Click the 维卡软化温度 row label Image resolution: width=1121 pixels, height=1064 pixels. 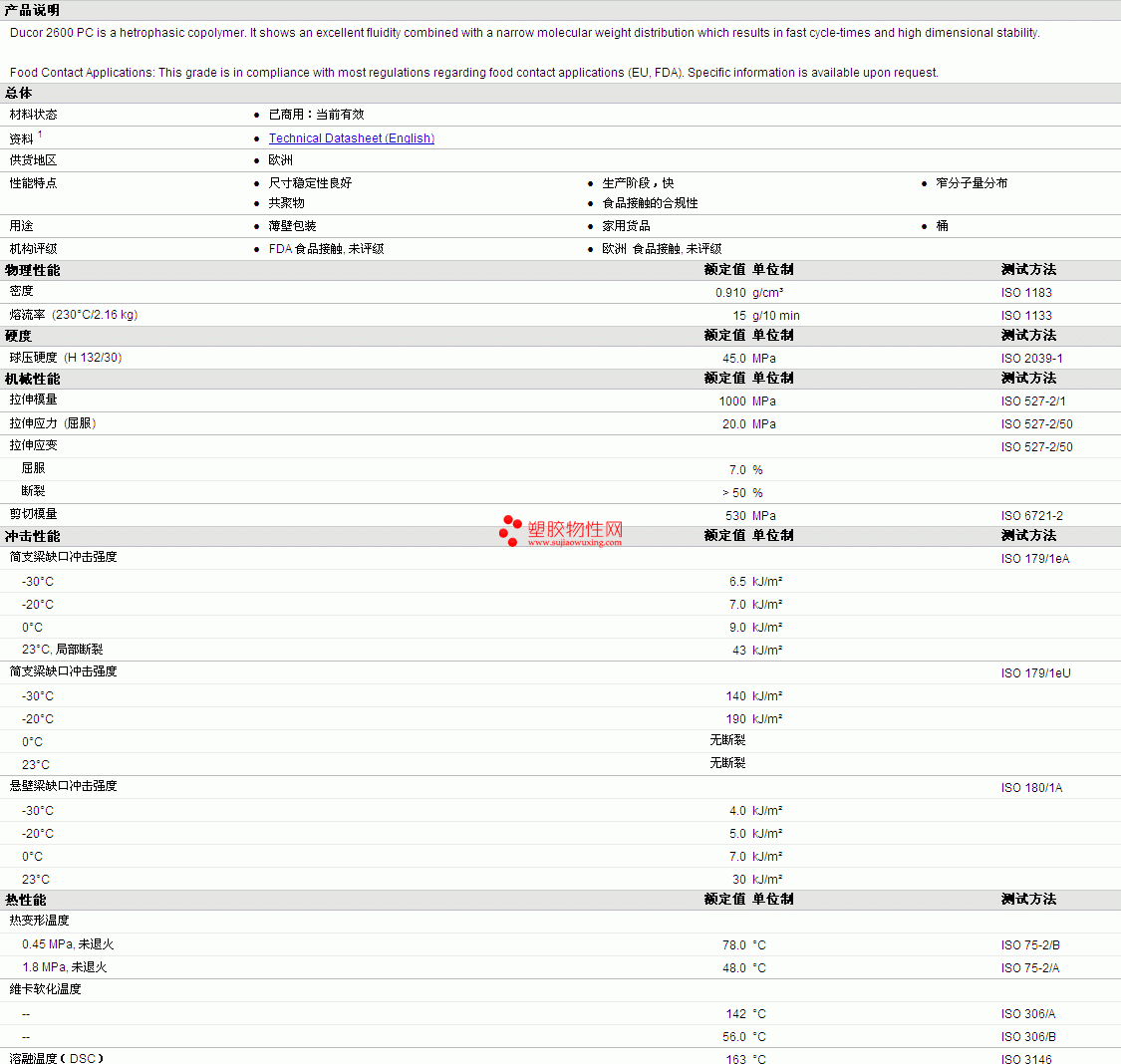tap(45, 989)
